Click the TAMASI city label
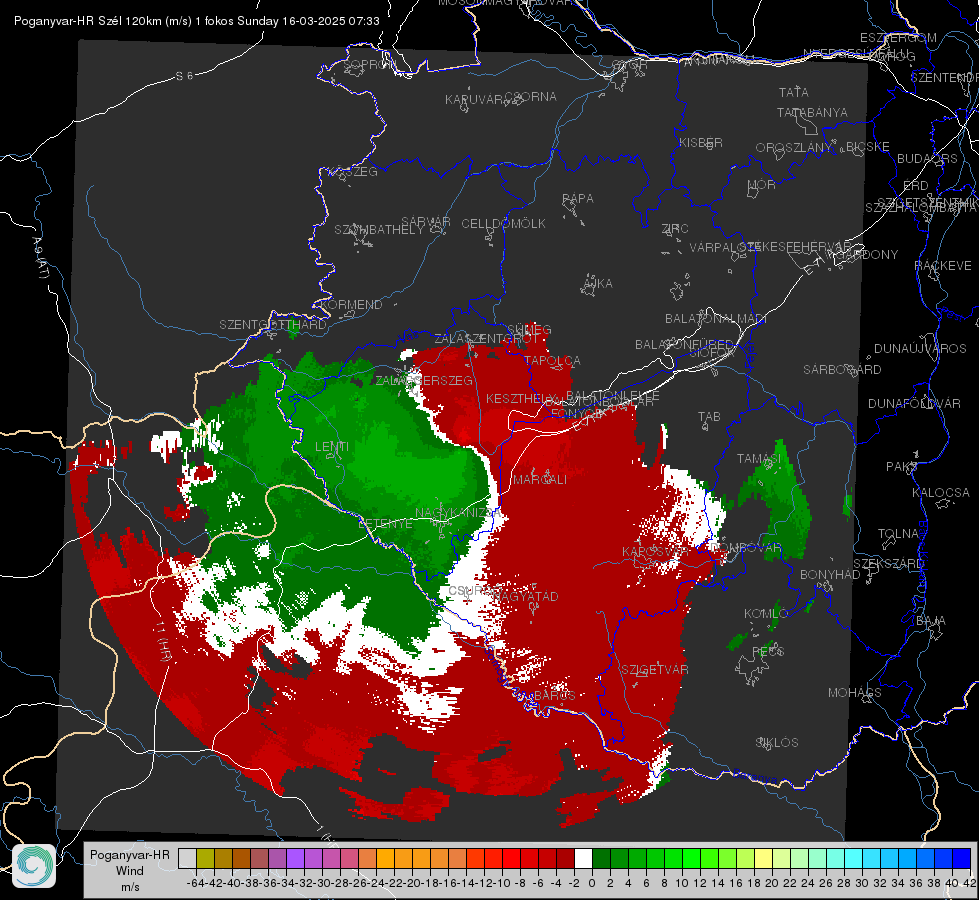This screenshot has width=979, height=900. tap(759, 459)
